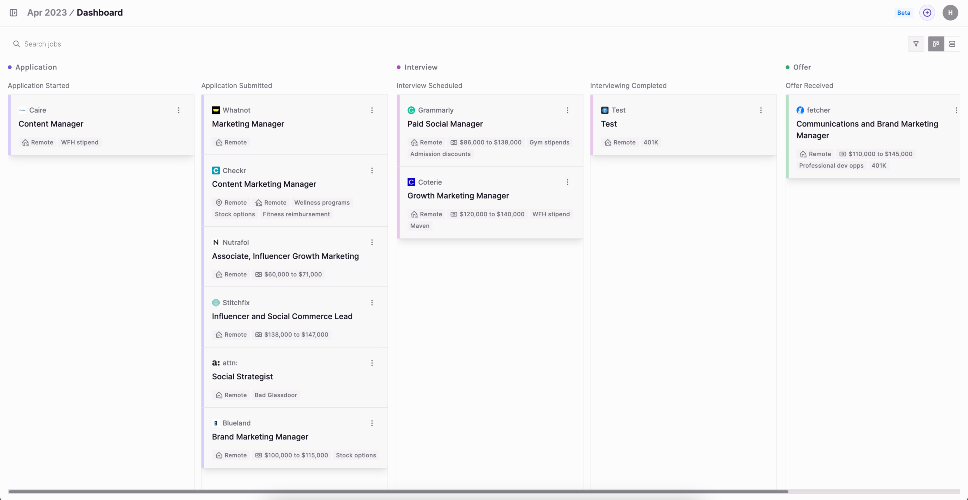Click three-dot menu on Test card

coord(761,110)
